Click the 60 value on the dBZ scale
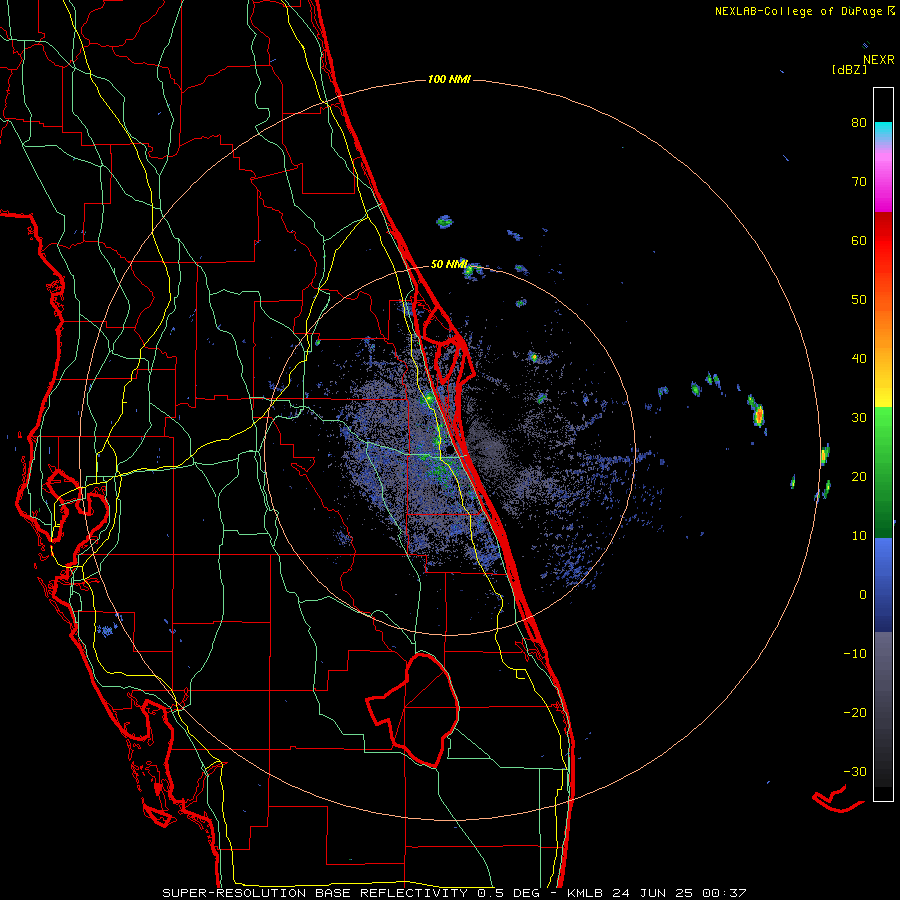 coord(859,240)
